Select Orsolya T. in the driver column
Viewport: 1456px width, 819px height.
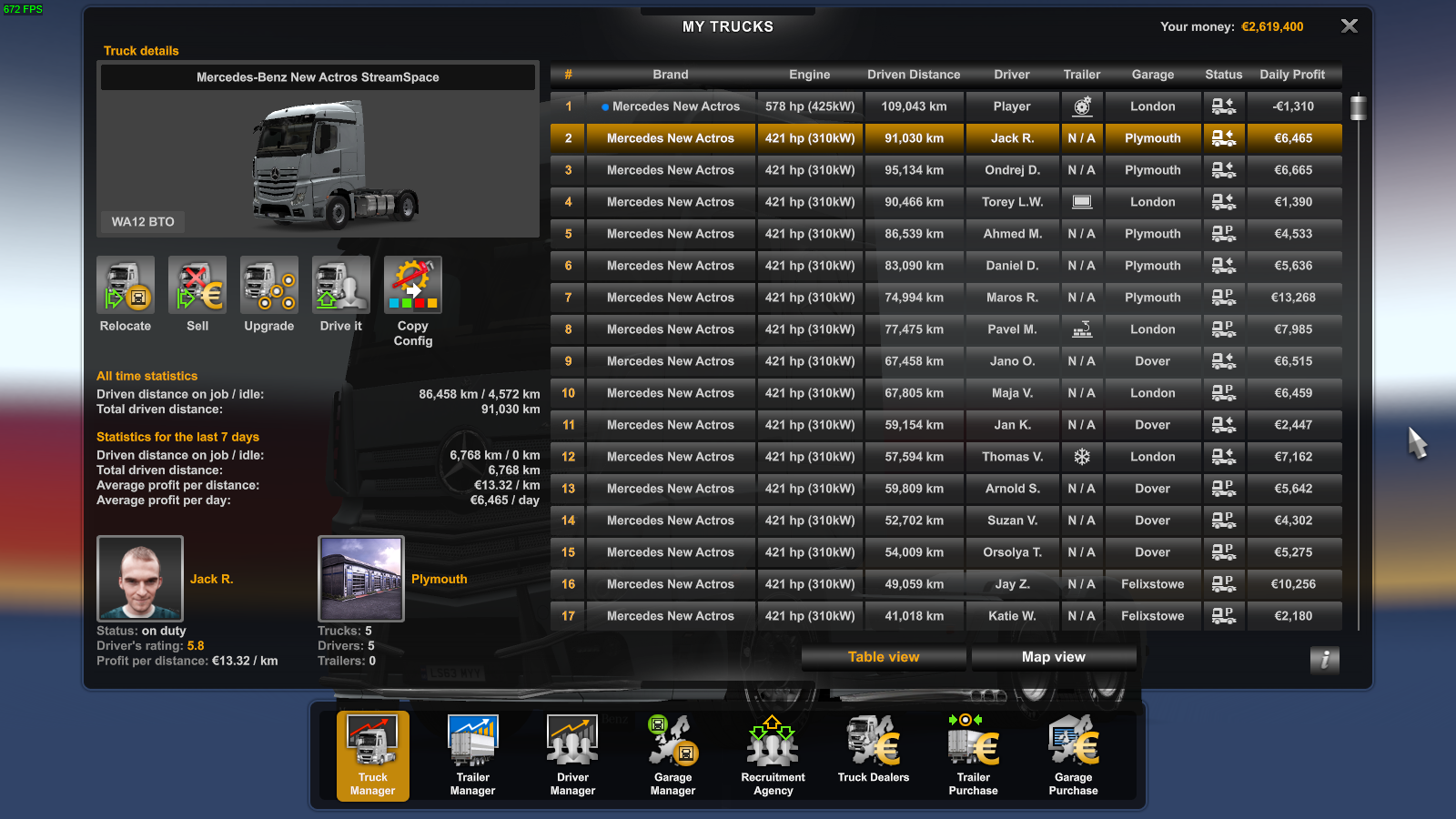click(x=1012, y=552)
